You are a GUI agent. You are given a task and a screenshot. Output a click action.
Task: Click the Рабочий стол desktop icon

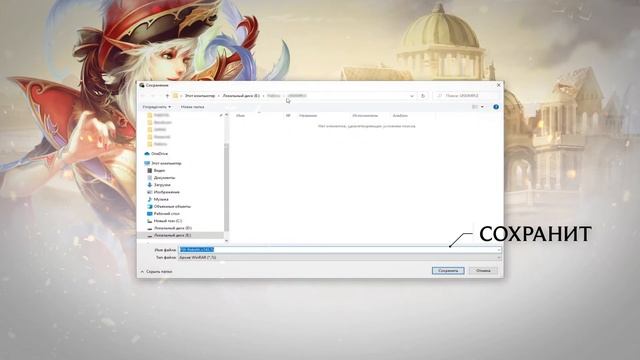[150, 213]
